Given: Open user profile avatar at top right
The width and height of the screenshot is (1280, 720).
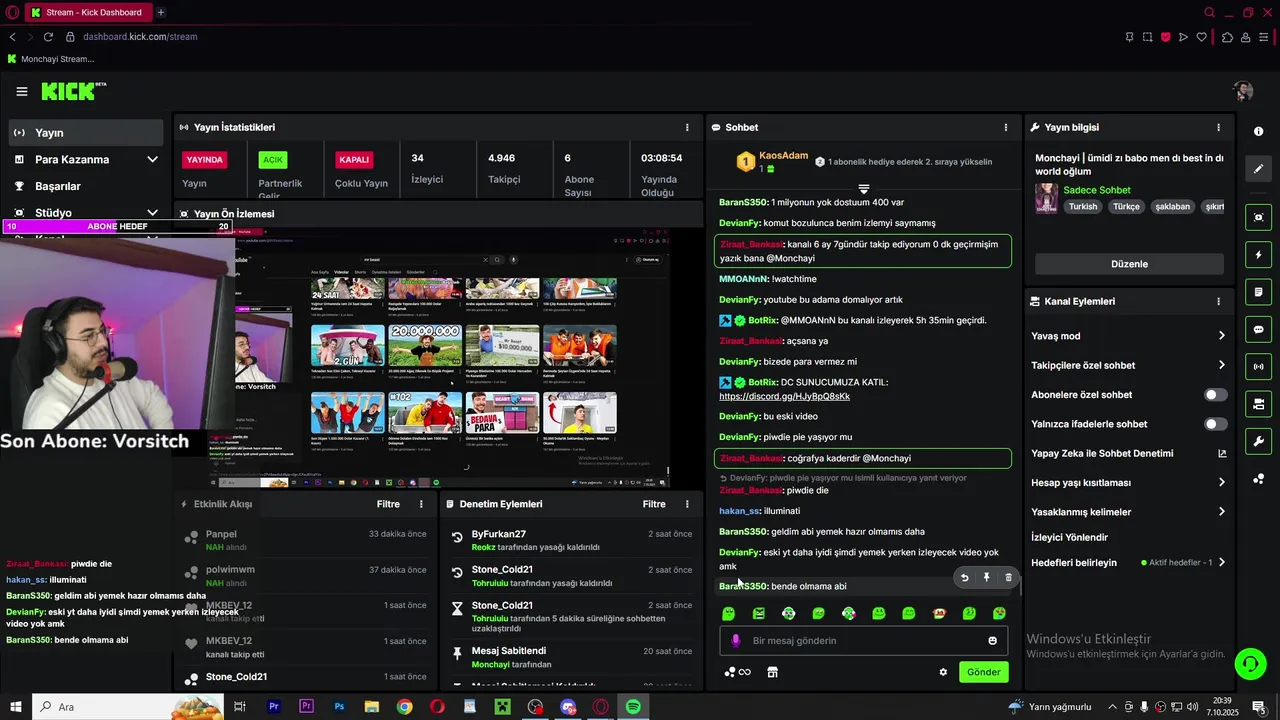Looking at the screenshot, I should point(1243,92).
